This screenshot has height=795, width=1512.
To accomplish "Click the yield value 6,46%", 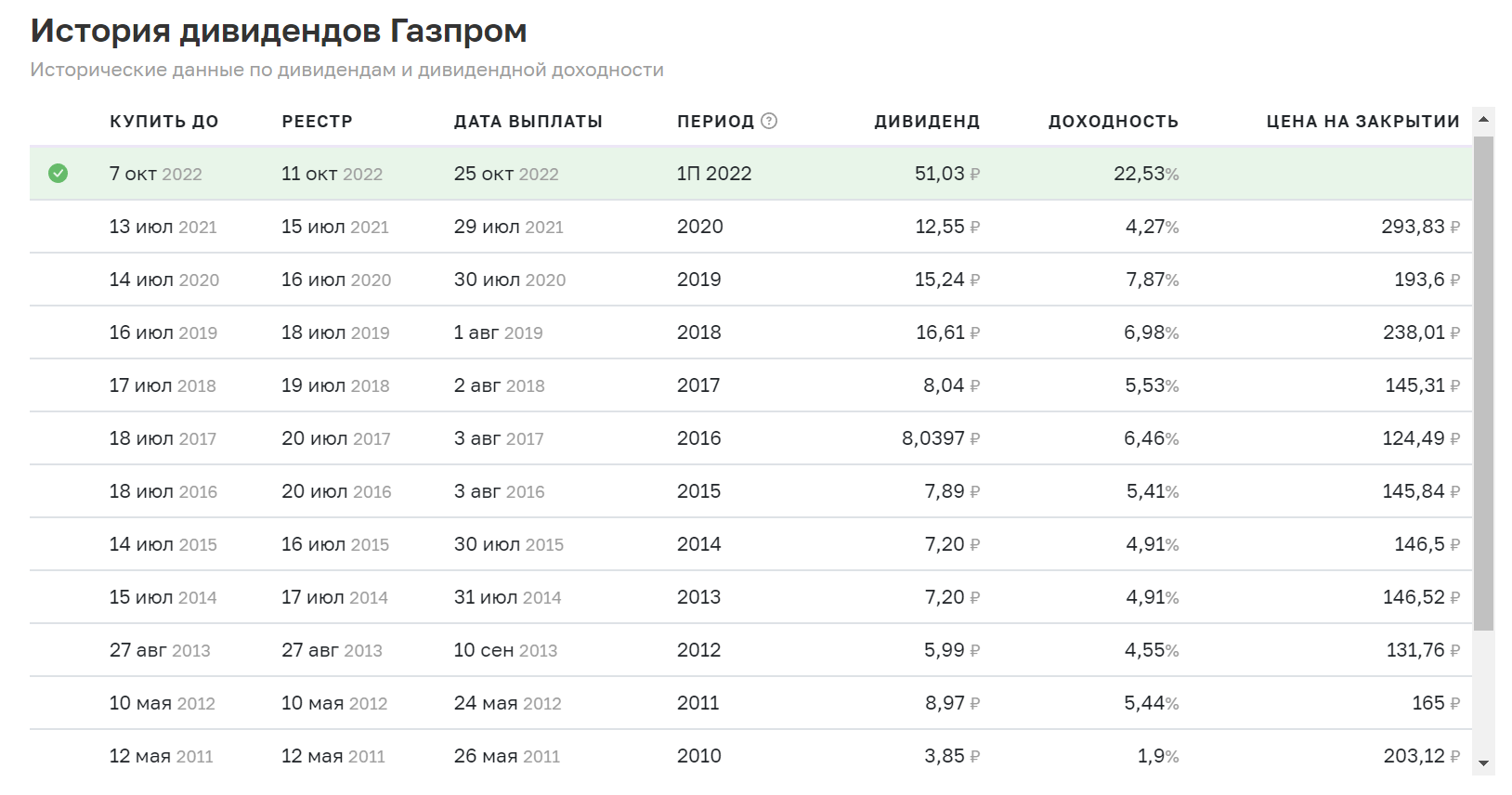I will 1152,438.
